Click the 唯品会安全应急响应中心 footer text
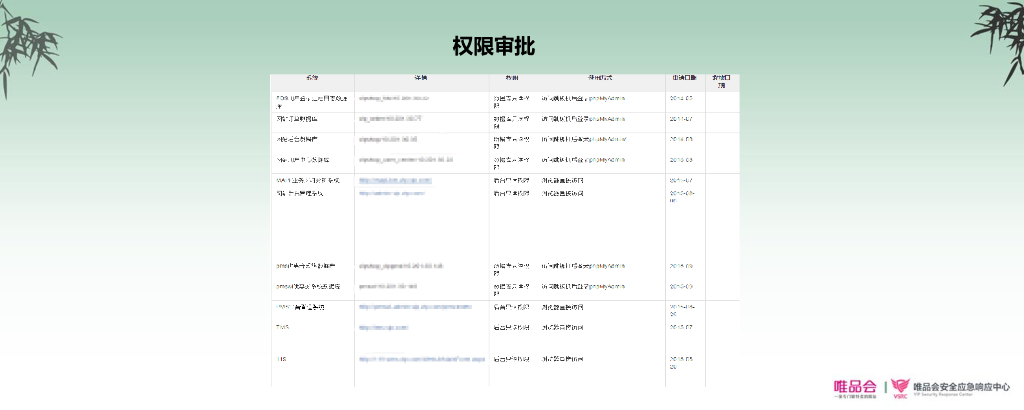The height and width of the screenshot is (410, 1024). tap(962, 386)
